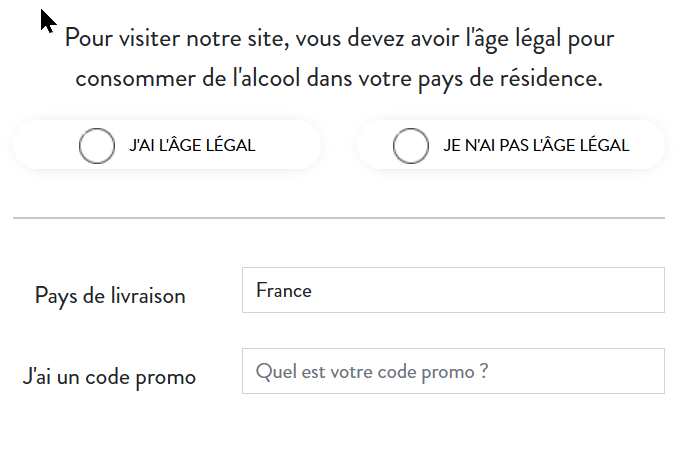
Task: Expand the delivery country list at its right edge
Action: (x=650, y=290)
